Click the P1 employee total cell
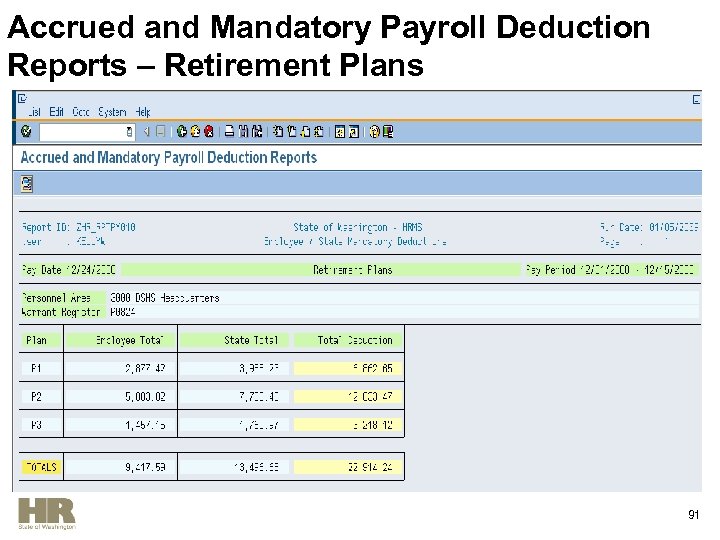The image size is (720, 540). click(121, 368)
